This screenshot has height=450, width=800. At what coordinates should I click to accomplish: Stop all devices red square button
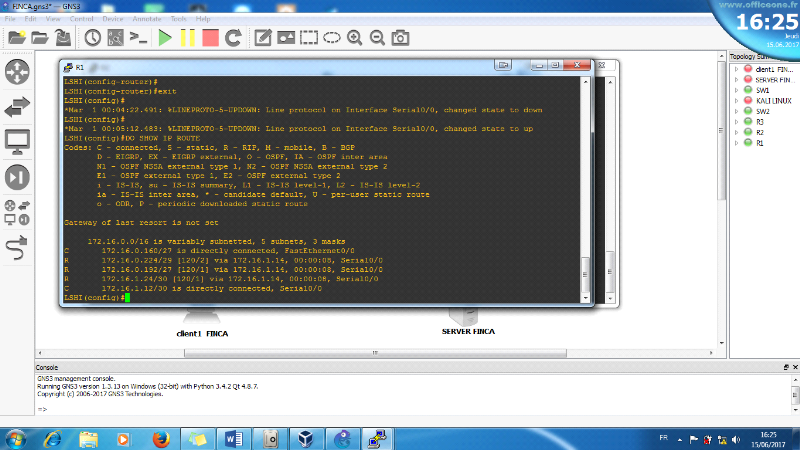[x=210, y=38]
